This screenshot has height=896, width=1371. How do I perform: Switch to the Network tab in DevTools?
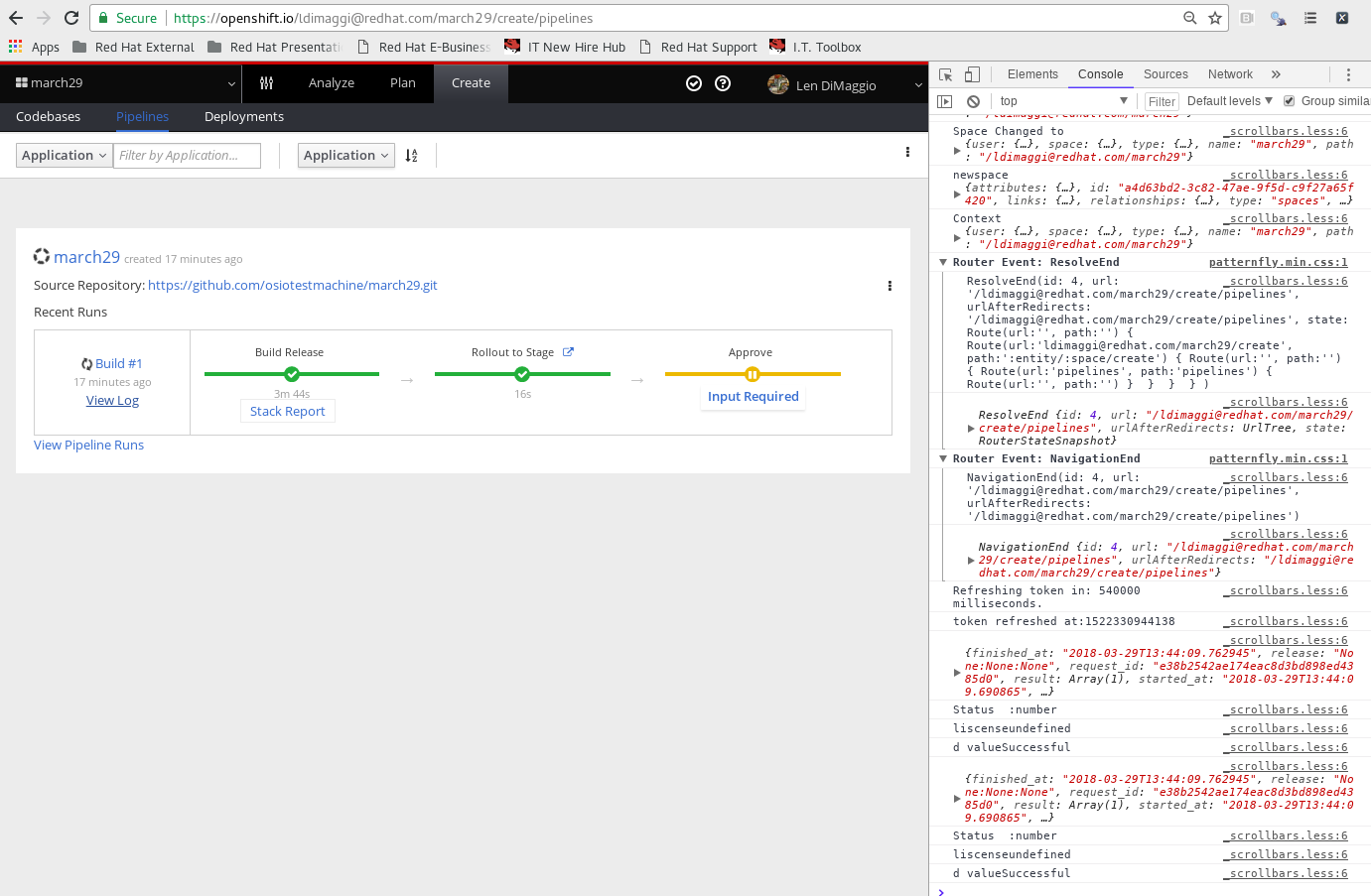tap(1229, 73)
